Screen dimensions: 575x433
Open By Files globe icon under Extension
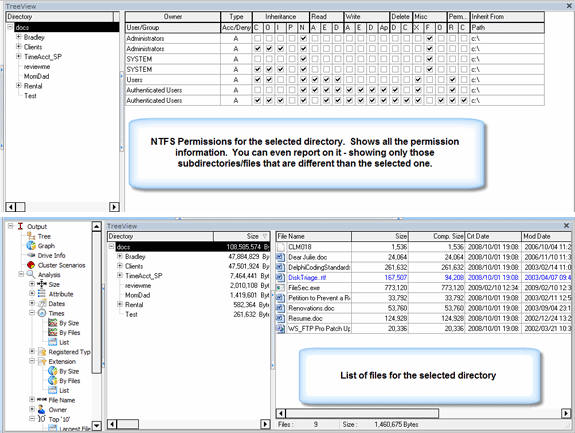click(x=52, y=381)
